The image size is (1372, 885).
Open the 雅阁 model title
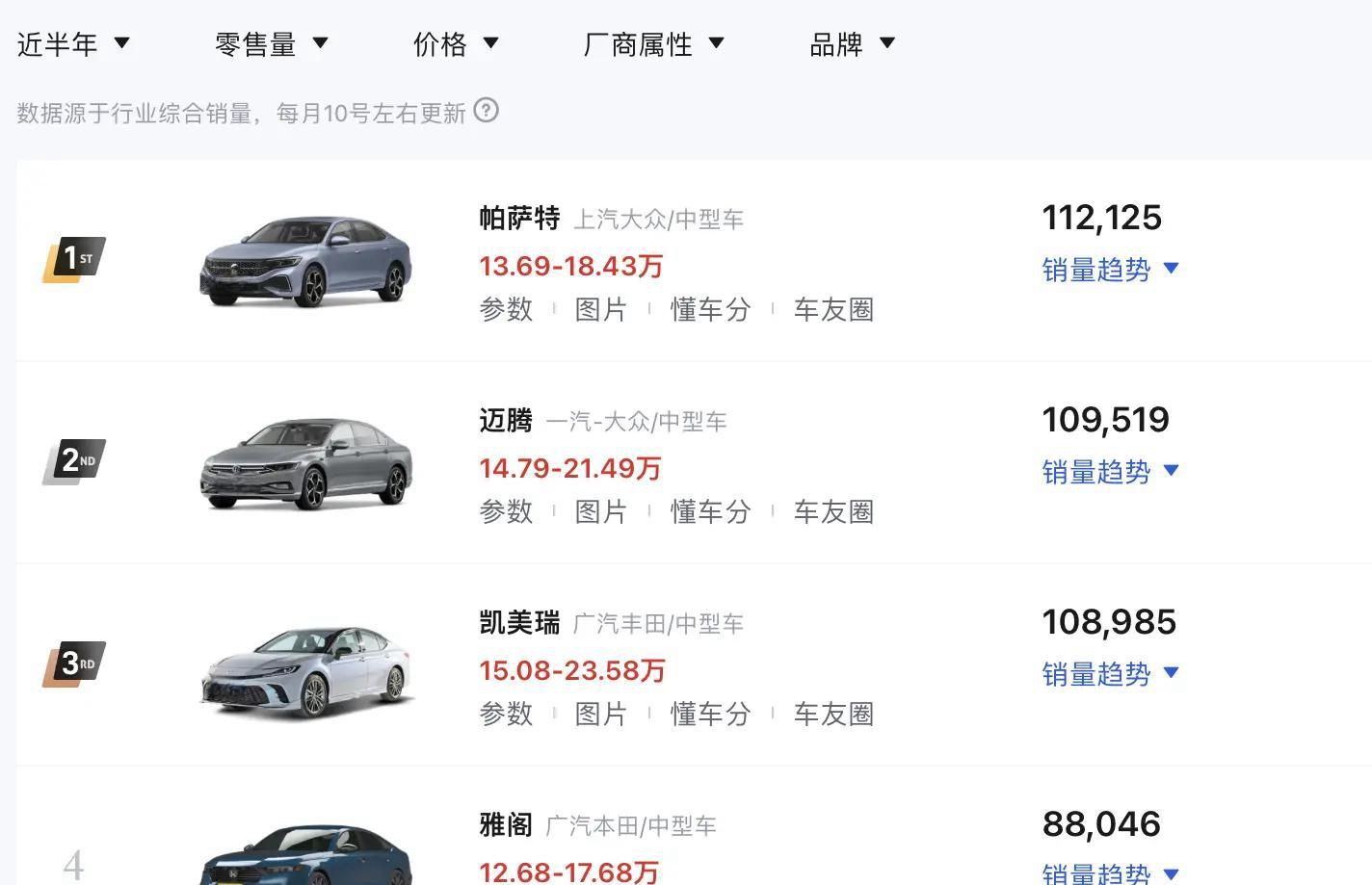click(x=506, y=824)
